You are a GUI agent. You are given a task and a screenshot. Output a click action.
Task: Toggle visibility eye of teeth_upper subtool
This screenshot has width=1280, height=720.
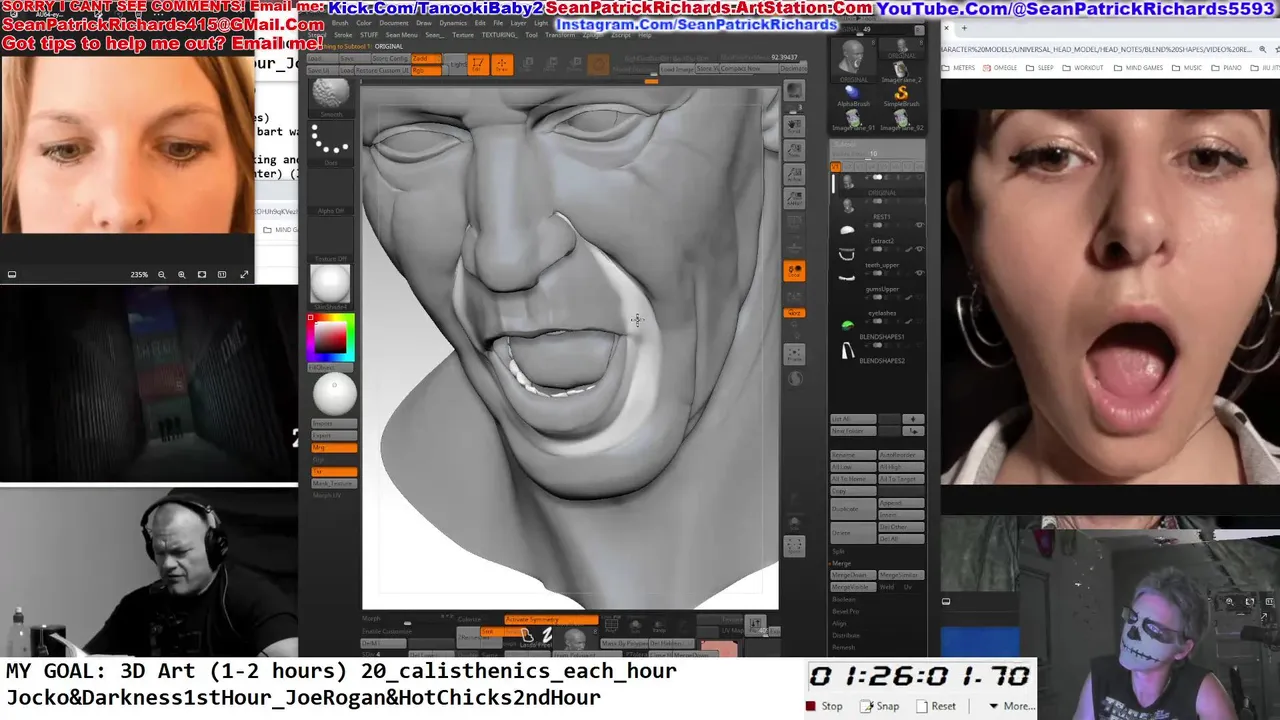tap(919, 249)
